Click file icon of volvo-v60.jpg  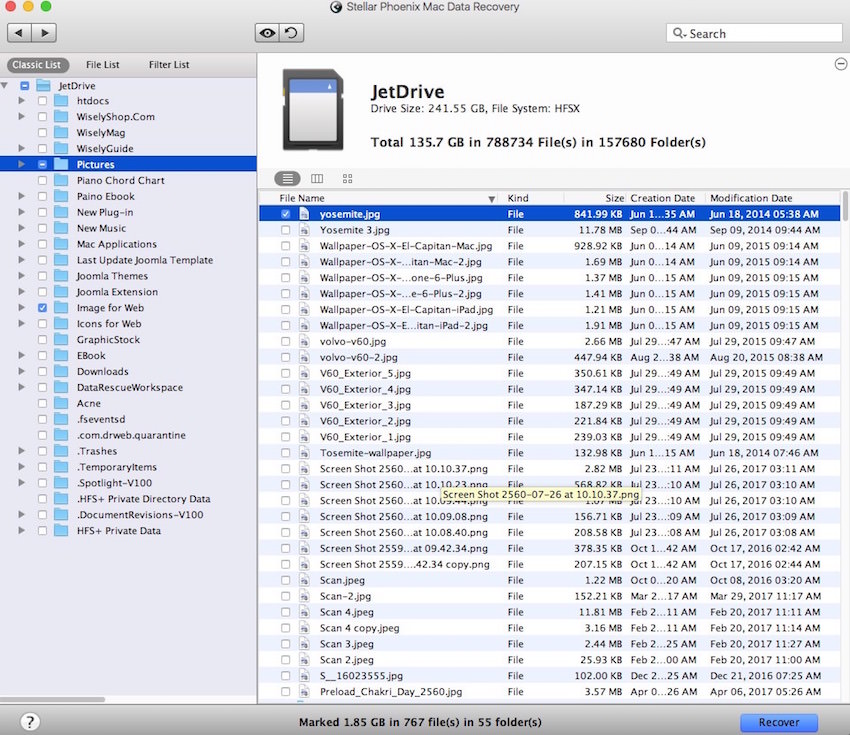pos(304,341)
